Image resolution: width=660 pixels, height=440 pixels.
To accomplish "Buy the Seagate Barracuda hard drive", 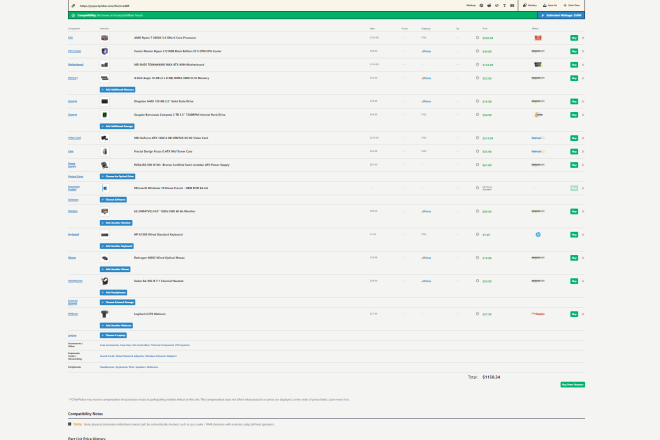I will (x=574, y=115).
